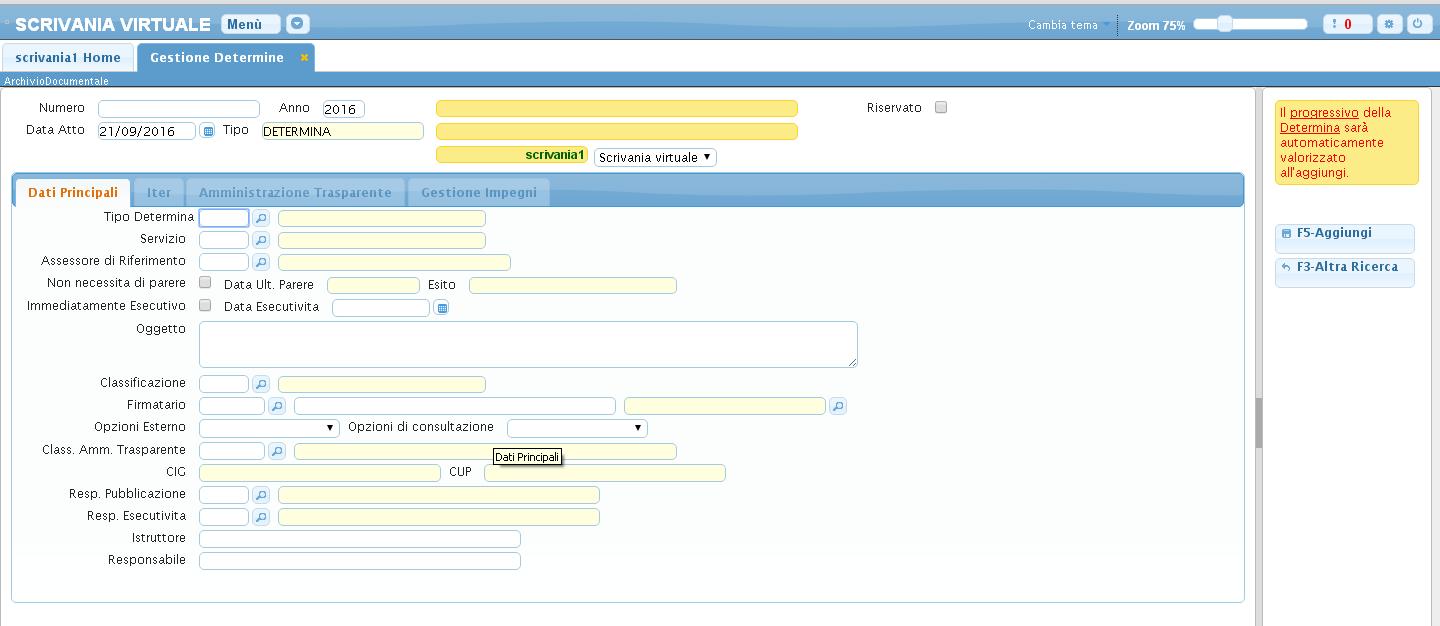The height and width of the screenshot is (626, 1440).
Task: Click the F3-Altra Ricerca button
Action: (1346, 267)
